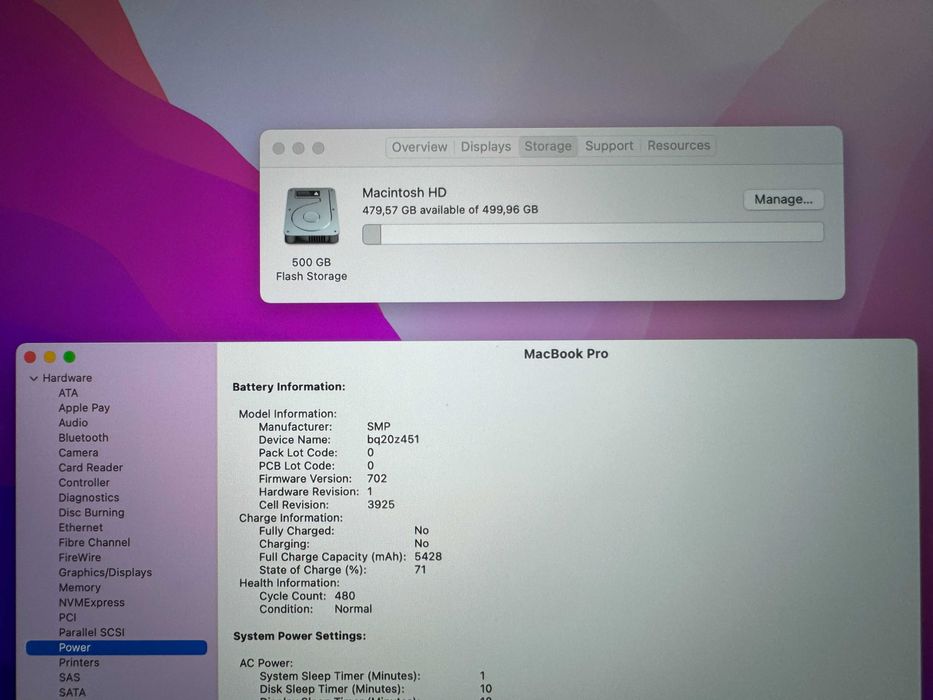Click Cycle Count value '480'
Image resolution: width=933 pixels, height=700 pixels.
click(345, 596)
